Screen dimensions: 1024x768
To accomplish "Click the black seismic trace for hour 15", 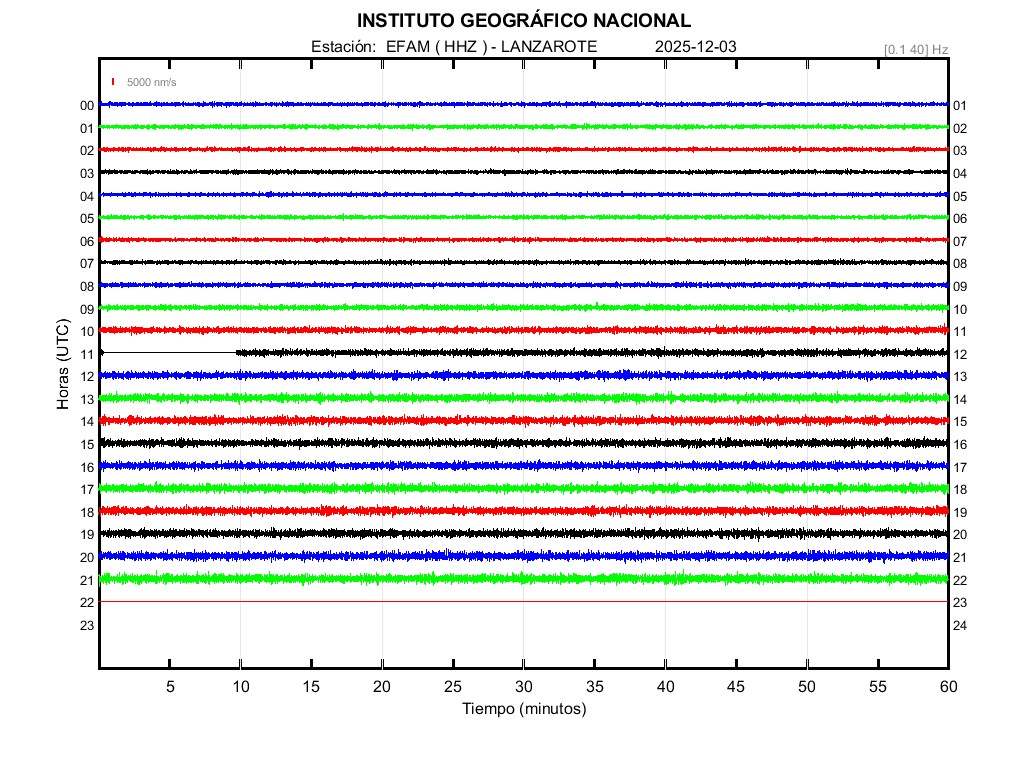I will pyautogui.click(x=524, y=442).
